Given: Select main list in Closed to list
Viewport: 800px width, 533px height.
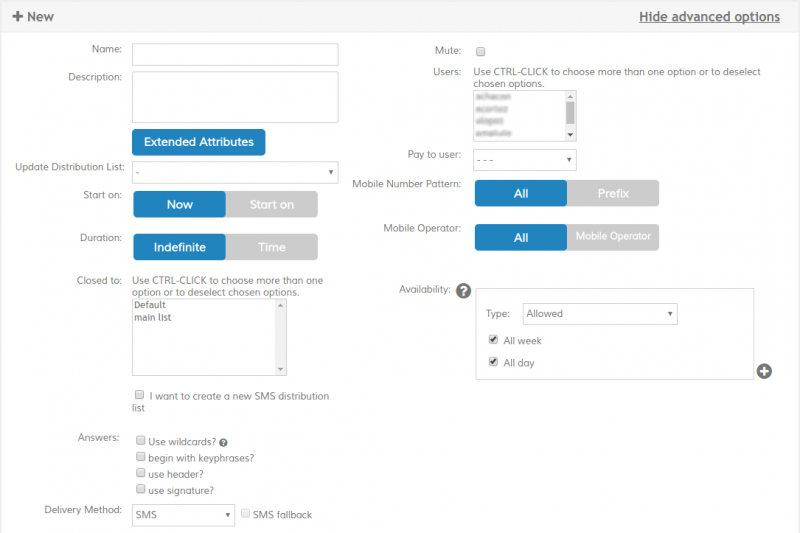Looking at the screenshot, I should [155, 317].
